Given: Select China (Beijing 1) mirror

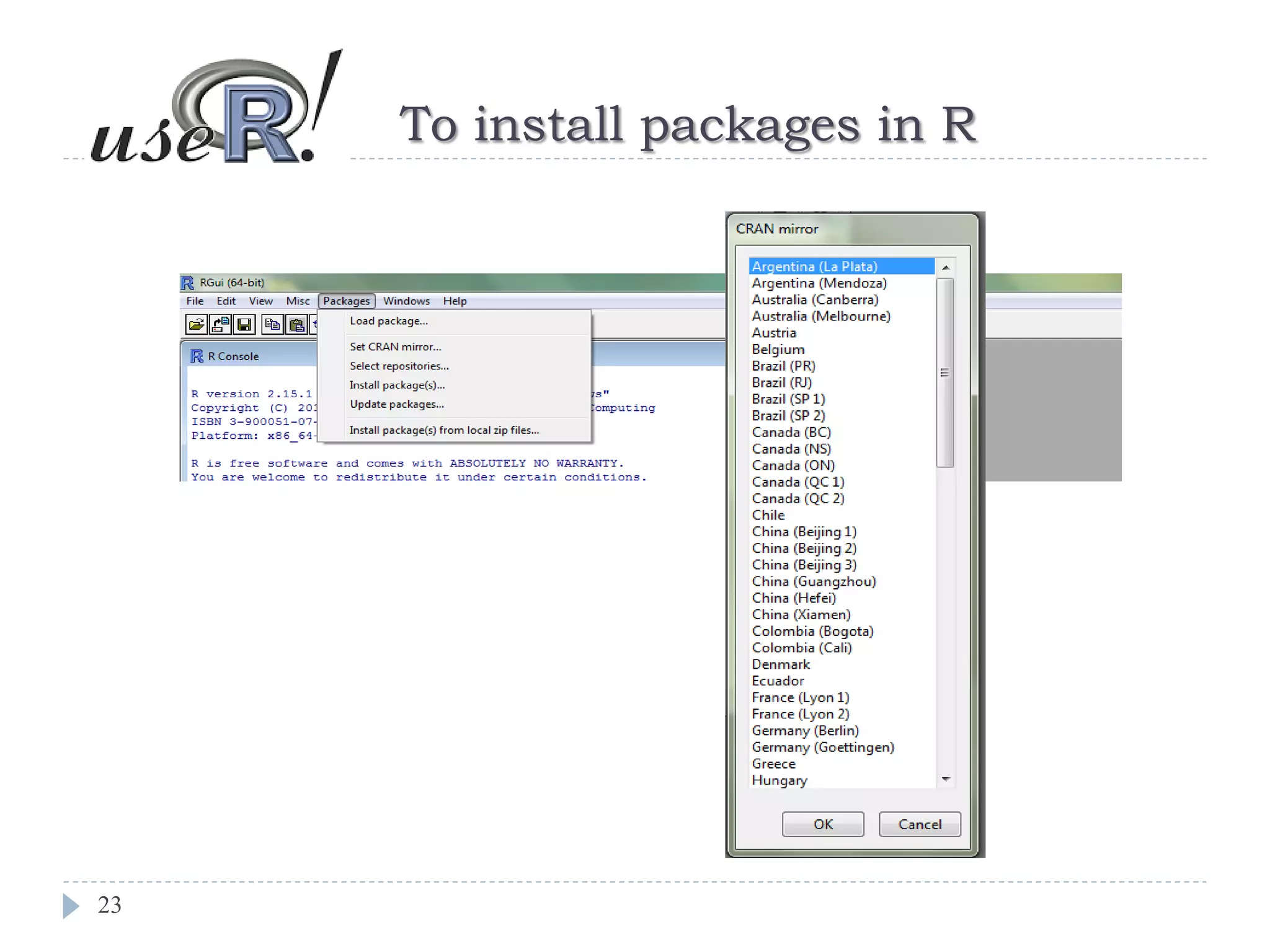Looking at the screenshot, I should pyautogui.click(x=841, y=532).
